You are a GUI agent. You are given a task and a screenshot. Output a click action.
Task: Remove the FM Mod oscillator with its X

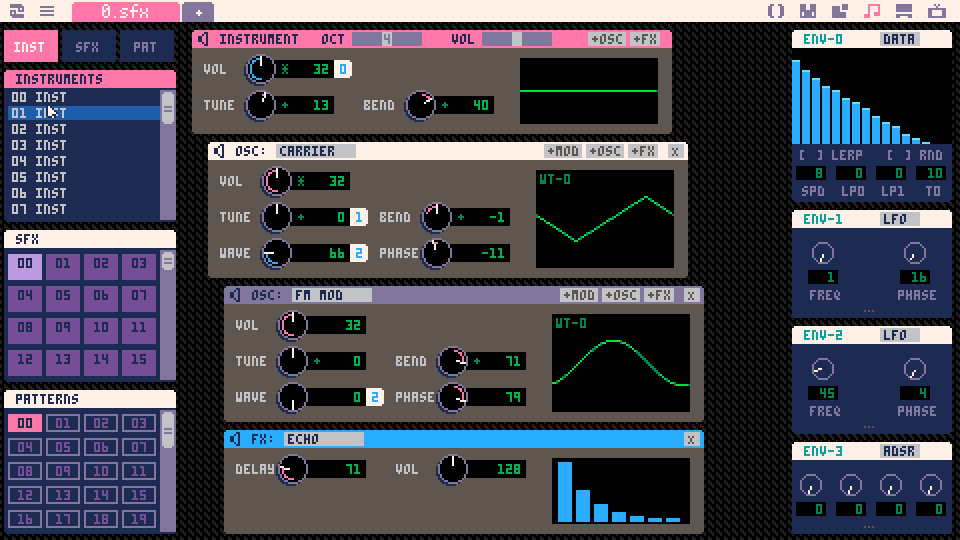click(691, 295)
